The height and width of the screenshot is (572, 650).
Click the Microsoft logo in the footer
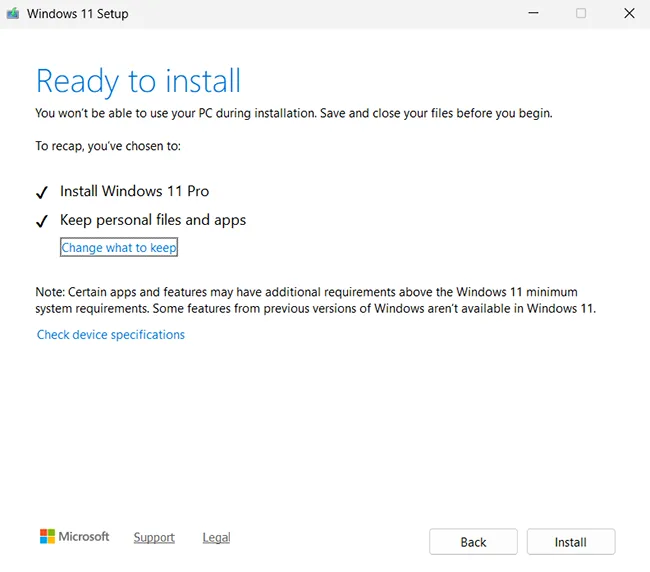(75, 536)
